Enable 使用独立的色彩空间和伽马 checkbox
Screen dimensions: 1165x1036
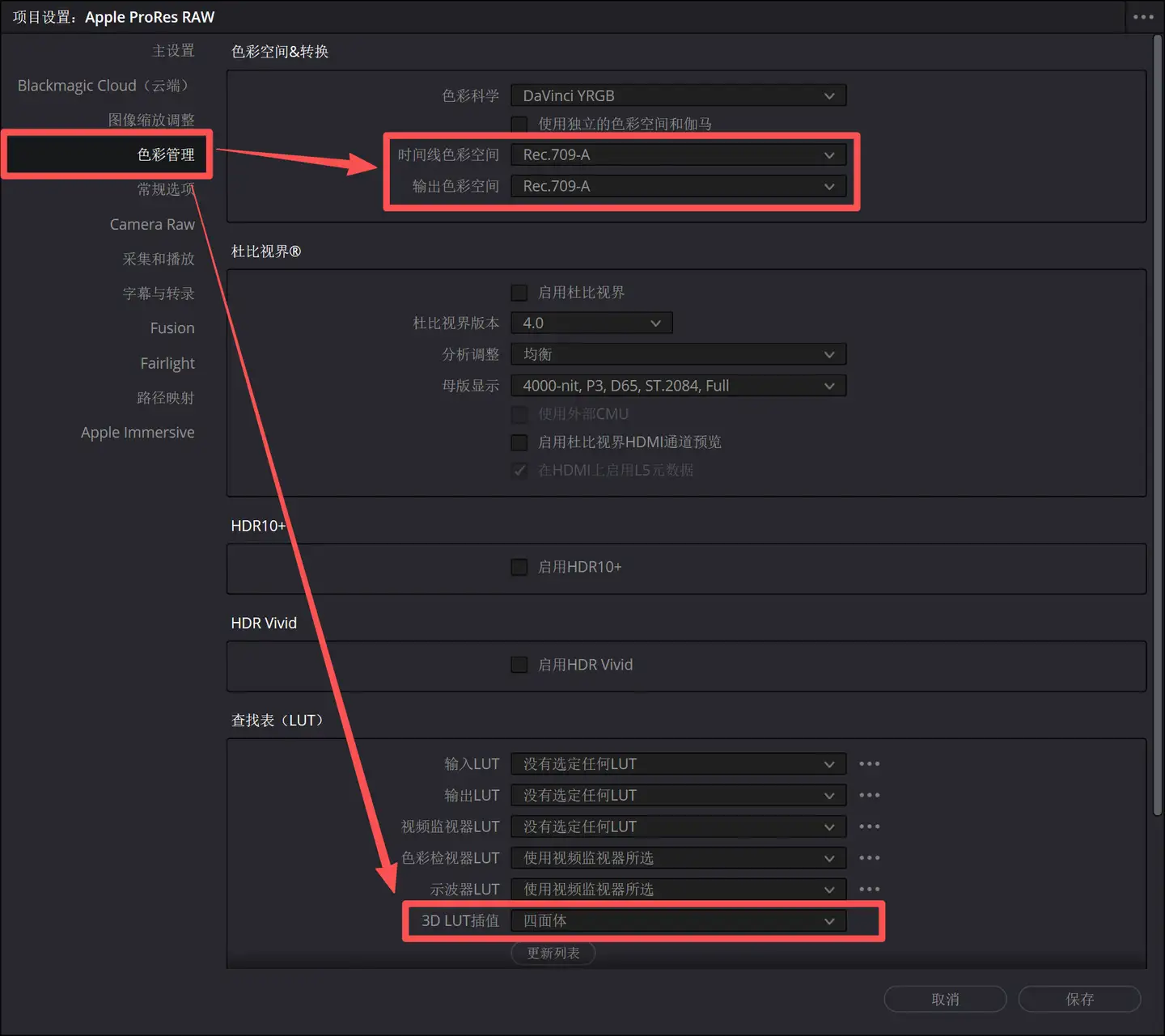519,124
